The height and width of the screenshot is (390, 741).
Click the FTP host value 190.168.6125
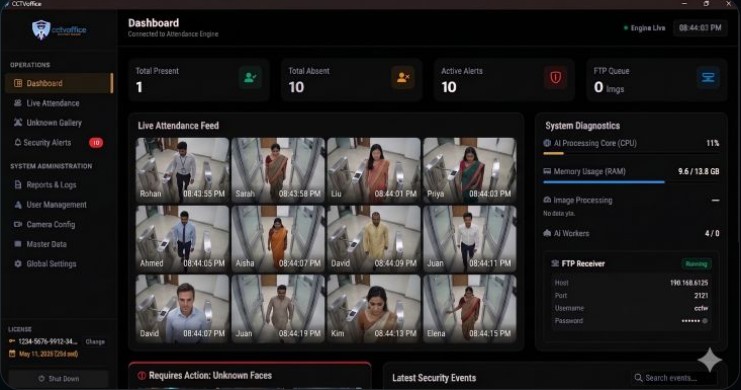[689, 283]
